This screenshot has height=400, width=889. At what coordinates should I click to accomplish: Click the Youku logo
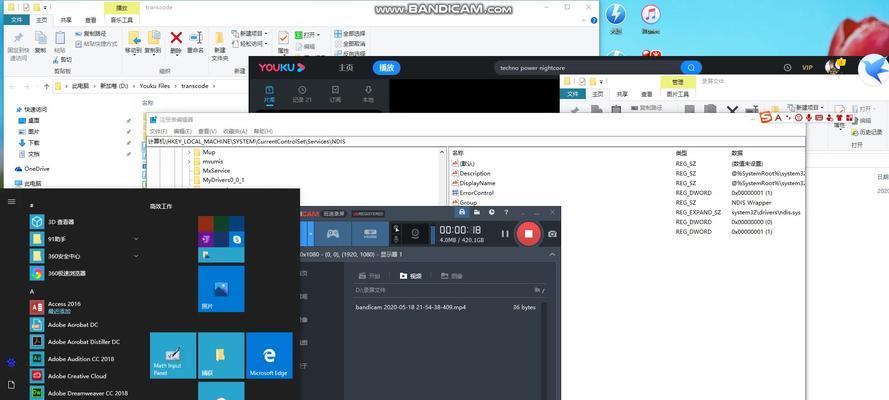pyautogui.click(x=282, y=67)
